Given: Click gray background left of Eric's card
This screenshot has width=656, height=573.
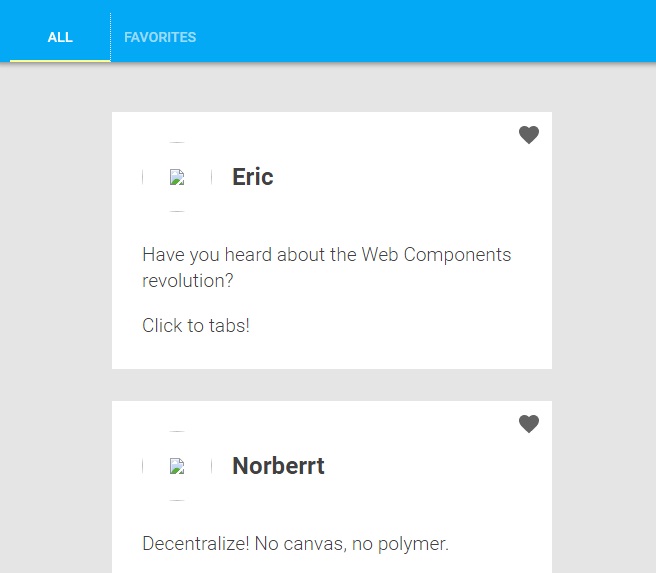Looking at the screenshot, I should (55, 240).
